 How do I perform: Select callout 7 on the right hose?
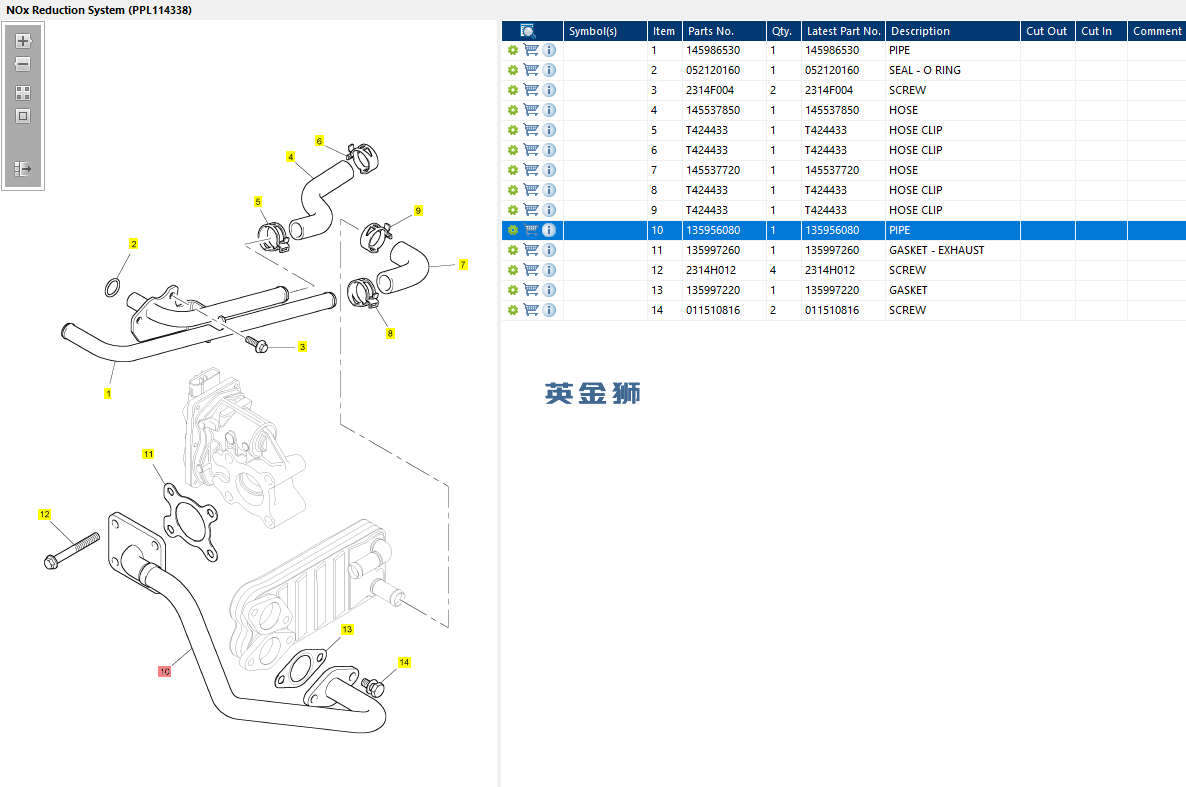point(463,264)
